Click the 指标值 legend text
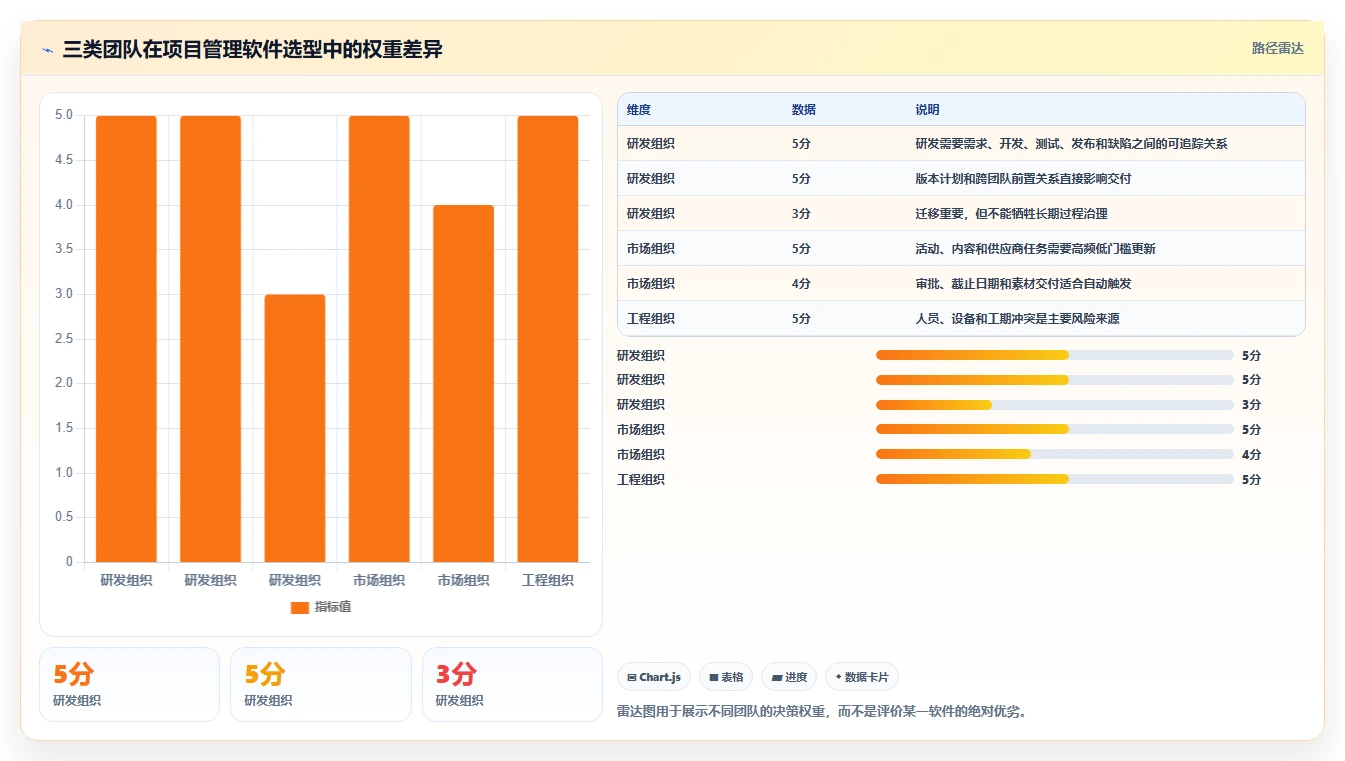 pyautogui.click(x=333, y=607)
